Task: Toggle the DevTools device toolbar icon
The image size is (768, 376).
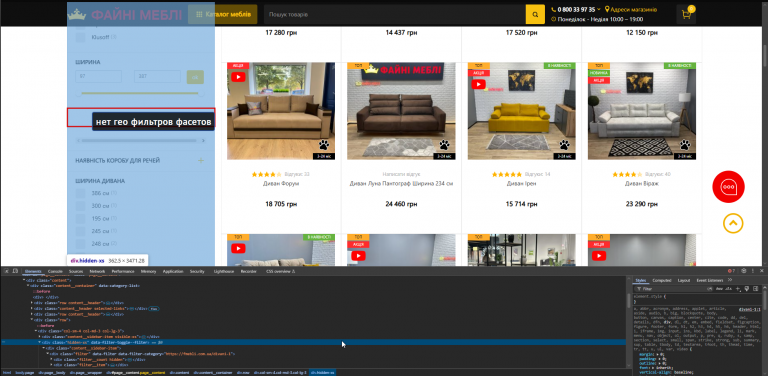Action: (x=16, y=271)
